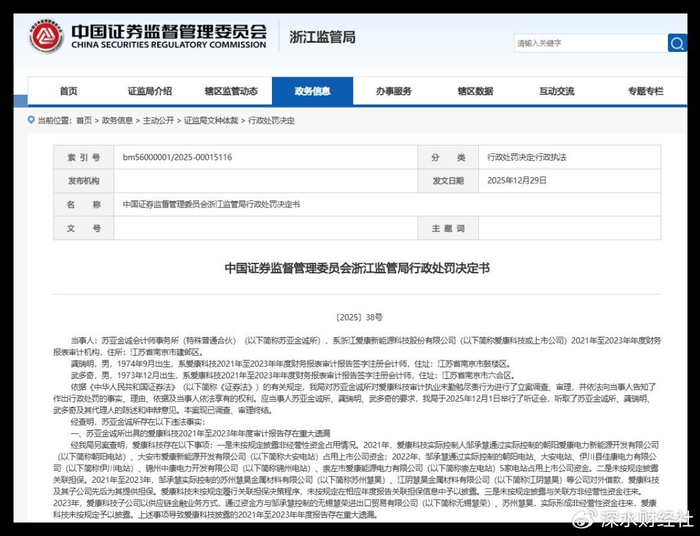This screenshot has height=536, width=700.
Task: Click the 文号 table label cell
Action: coord(83,228)
